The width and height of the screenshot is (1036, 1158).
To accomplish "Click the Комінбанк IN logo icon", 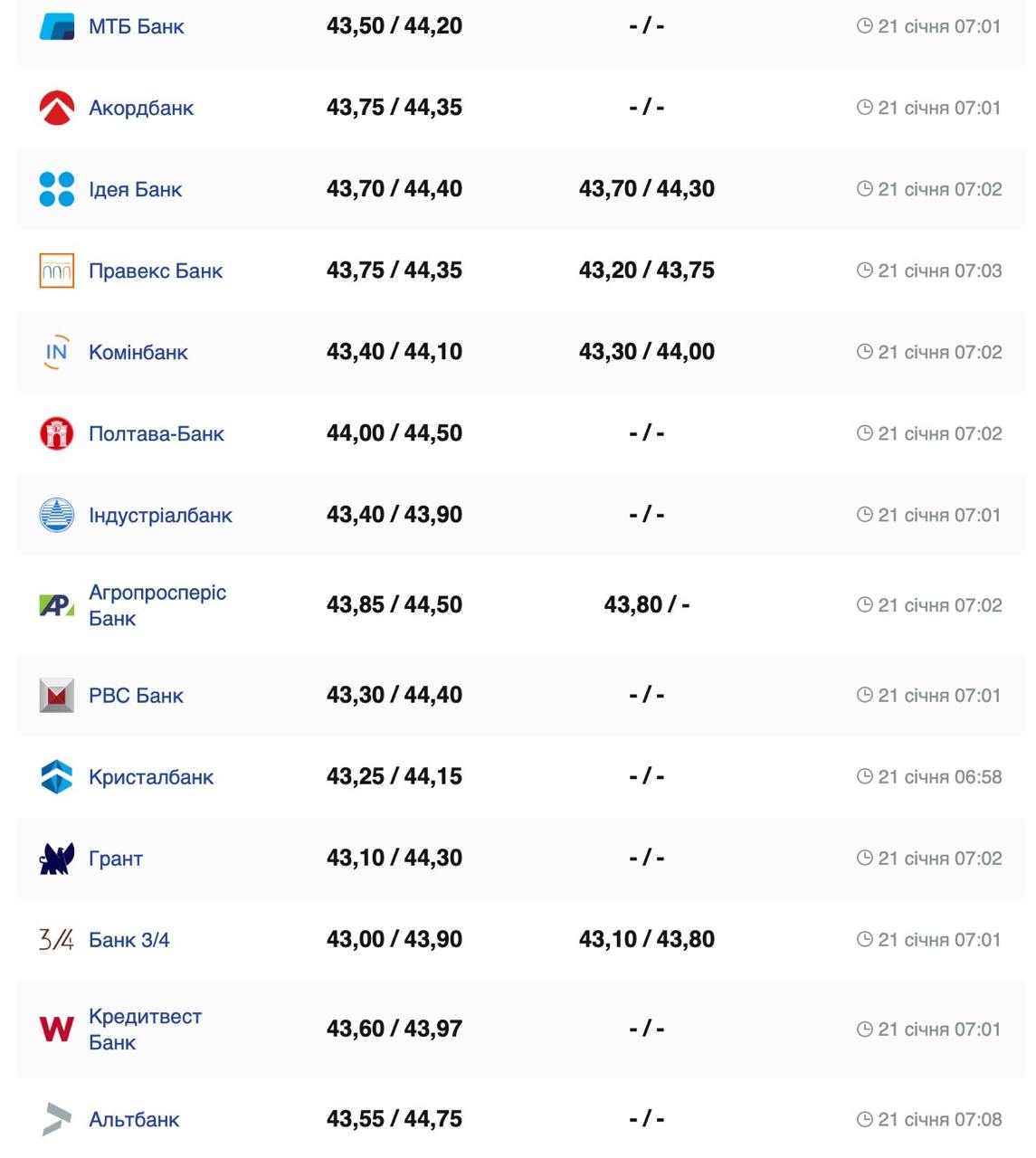I will [x=57, y=352].
